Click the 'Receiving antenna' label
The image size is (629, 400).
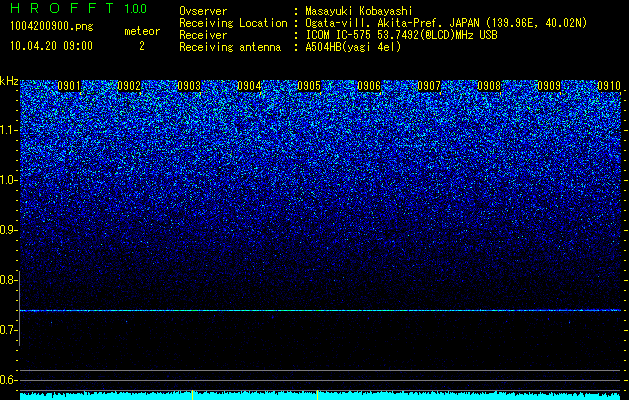coord(230,47)
